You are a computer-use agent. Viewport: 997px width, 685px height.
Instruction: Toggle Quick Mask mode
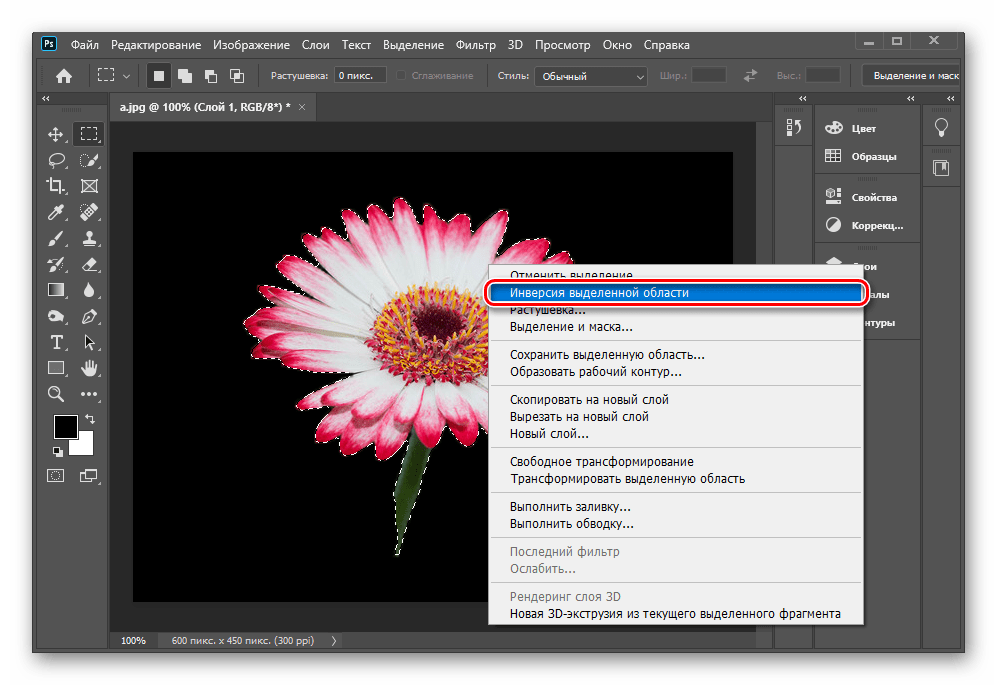pos(57,476)
